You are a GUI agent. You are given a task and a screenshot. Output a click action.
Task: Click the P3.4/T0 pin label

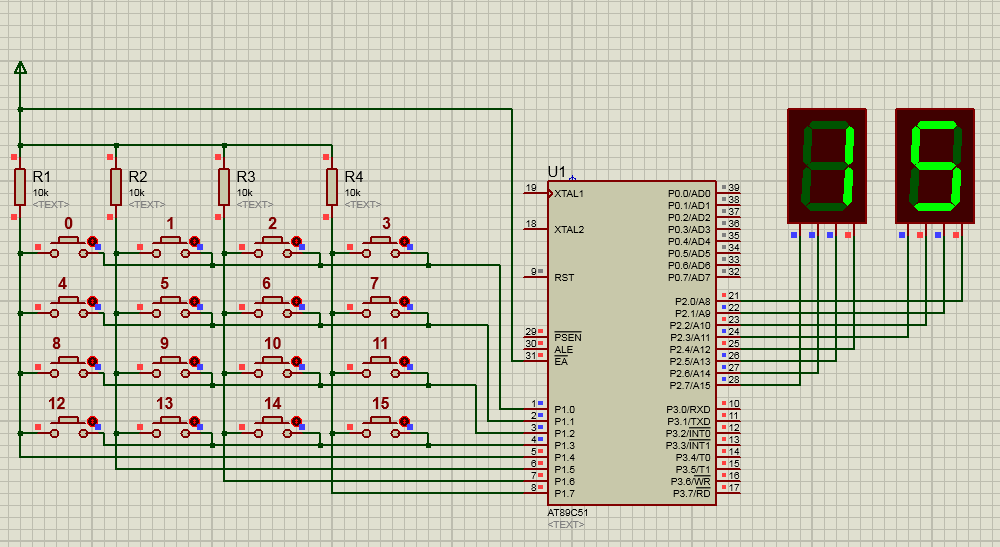click(x=693, y=458)
